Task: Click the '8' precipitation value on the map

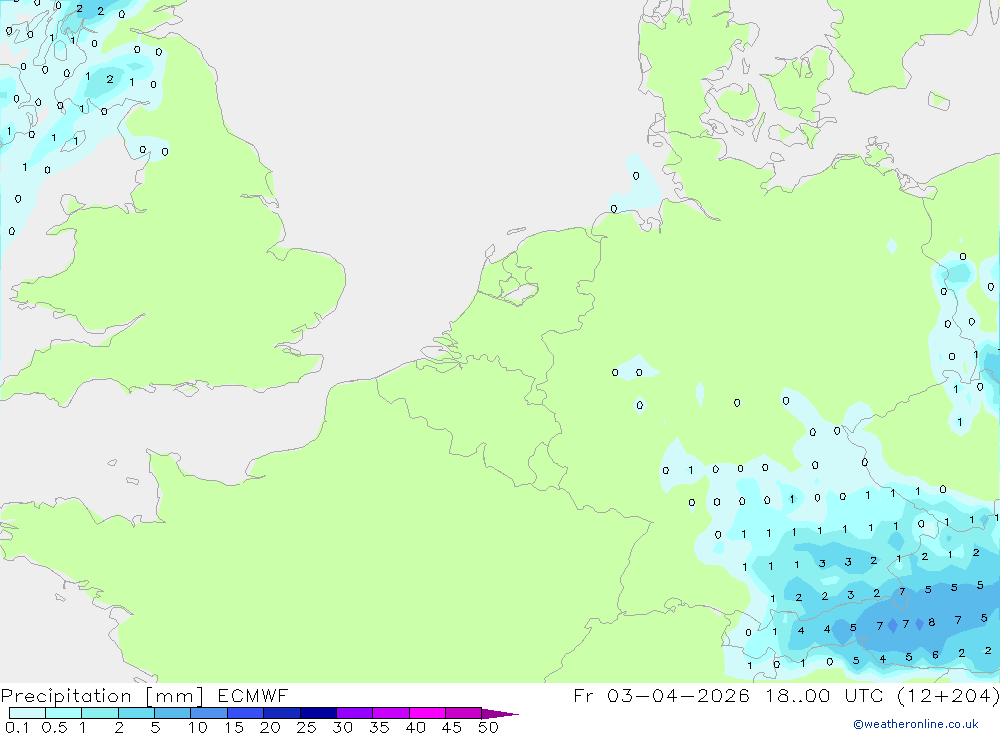Action: pyautogui.click(x=932, y=622)
